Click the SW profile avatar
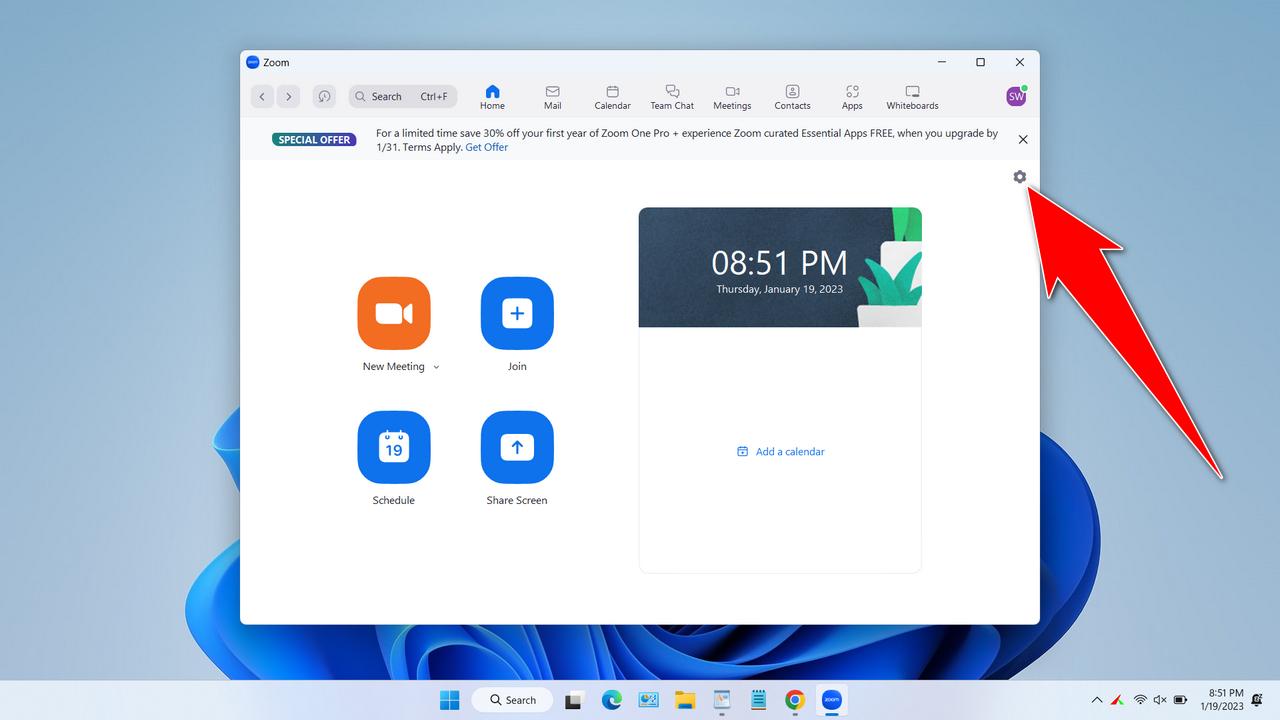Viewport: 1280px width, 720px height. [x=1016, y=96]
